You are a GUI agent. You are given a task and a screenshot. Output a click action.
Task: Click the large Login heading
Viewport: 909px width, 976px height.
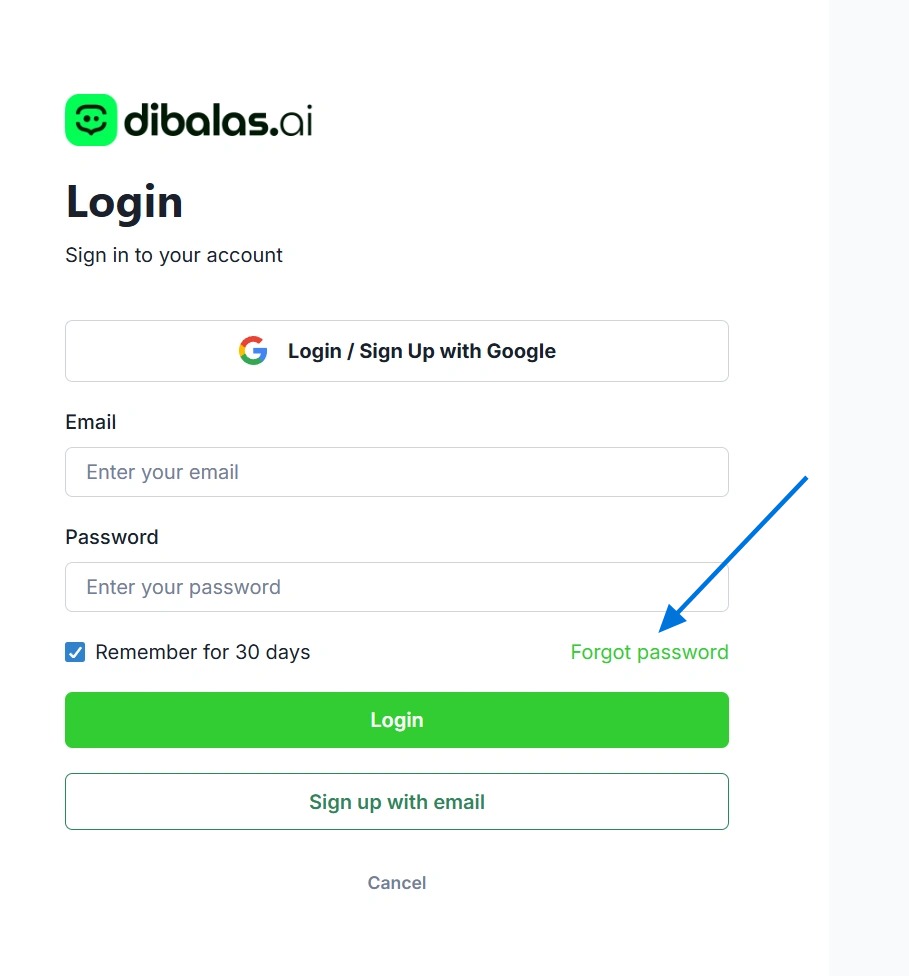point(124,202)
